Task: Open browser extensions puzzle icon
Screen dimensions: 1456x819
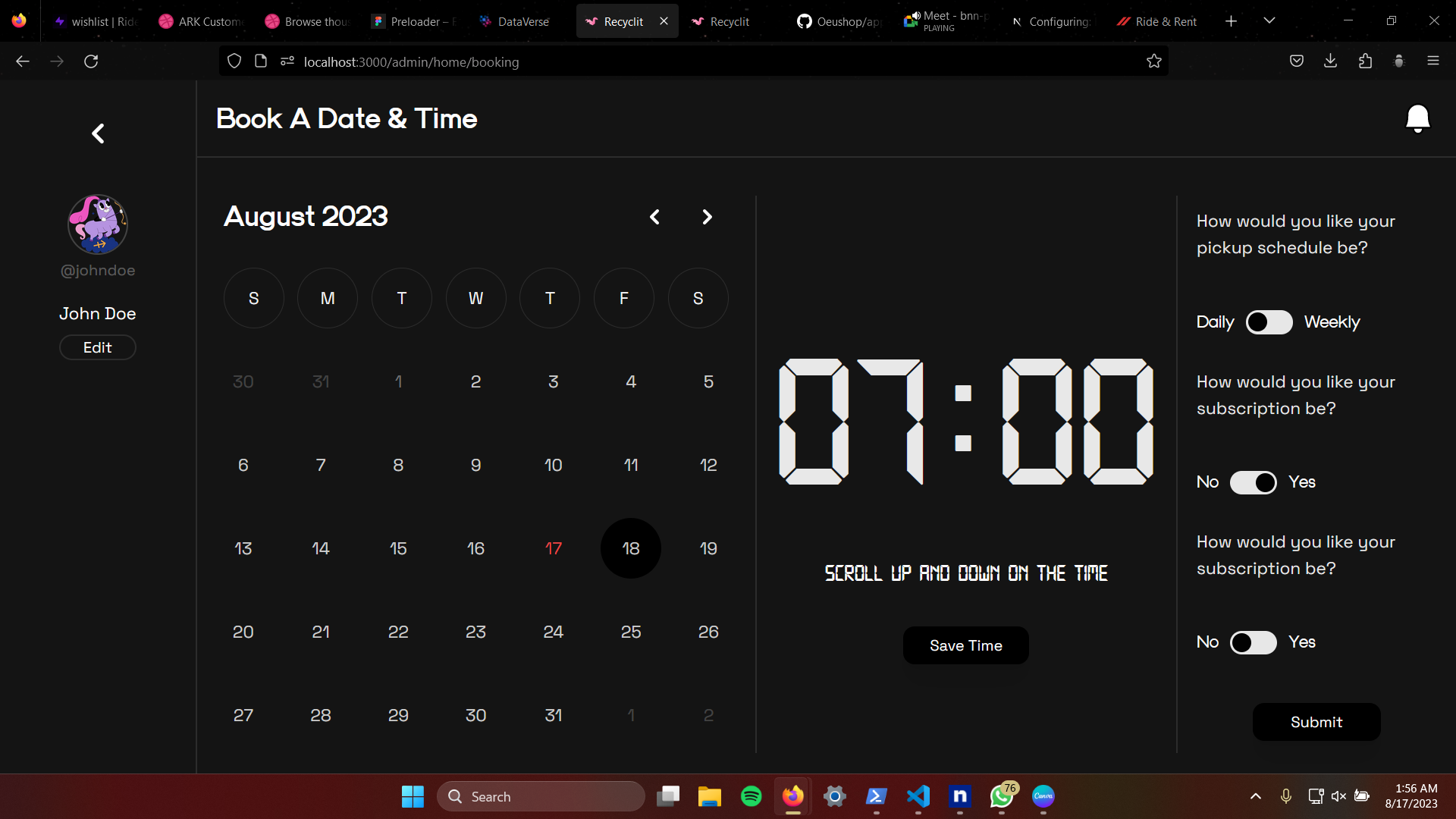Action: pos(1365,61)
